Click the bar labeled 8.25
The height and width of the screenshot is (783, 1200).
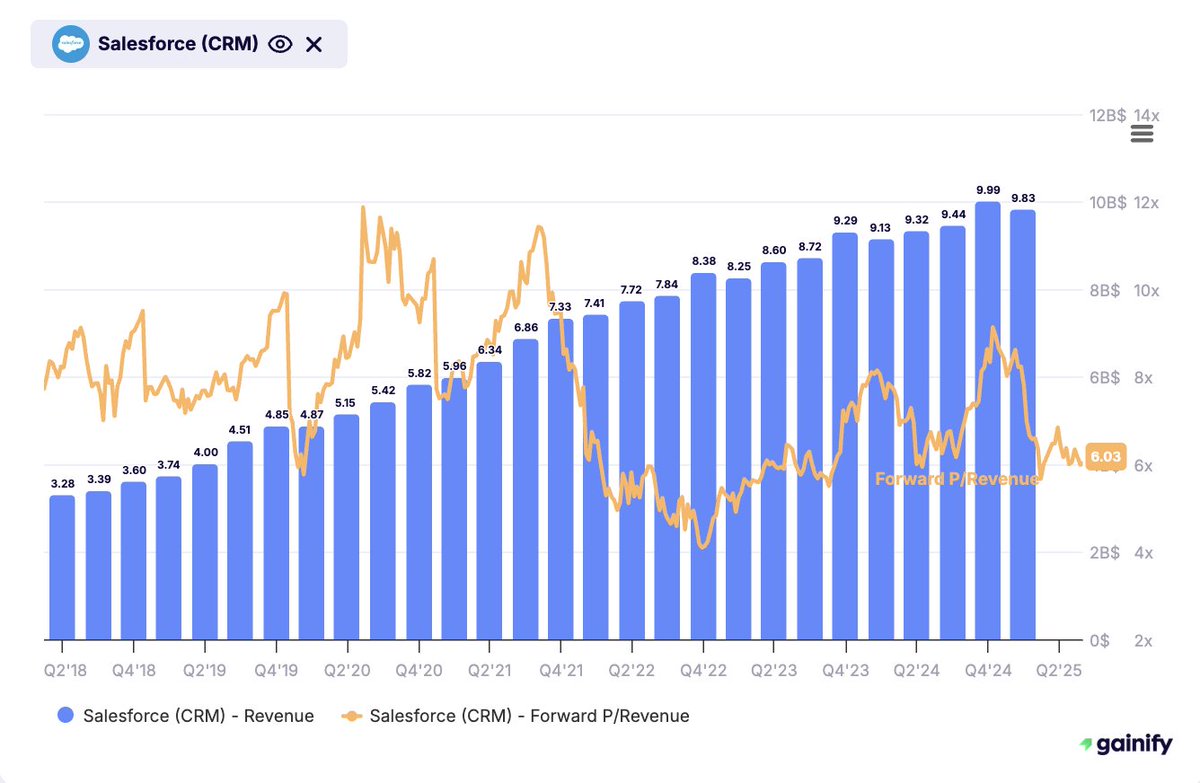click(x=739, y=459)
